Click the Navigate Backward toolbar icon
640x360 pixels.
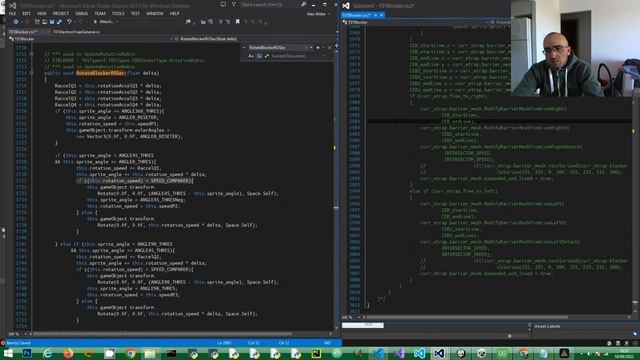click(16, 22)
